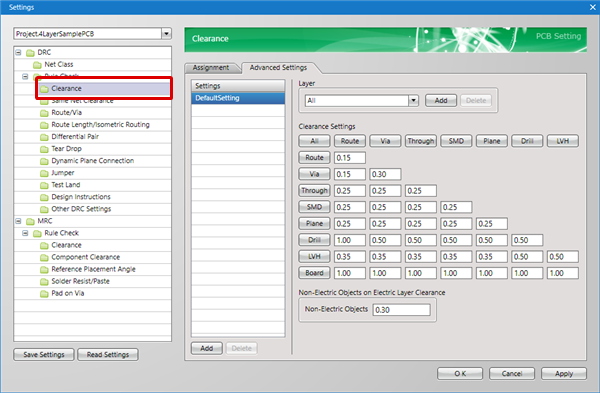Collapse the MRC tree node
The height and width of the screenshot is (393, 600).
click(x=18, y=221)
